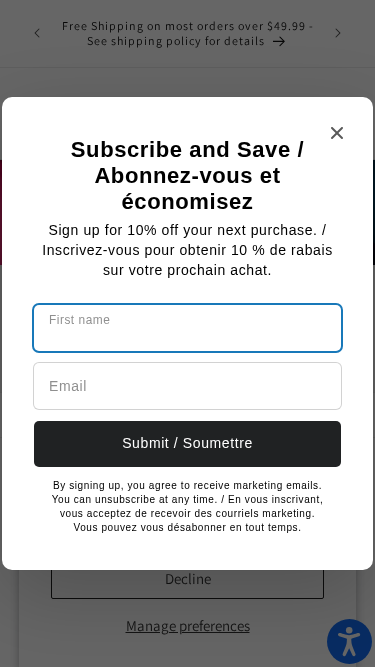Select the See shipping policy for details text
This screenshot has width=375, height=667.
176,41
